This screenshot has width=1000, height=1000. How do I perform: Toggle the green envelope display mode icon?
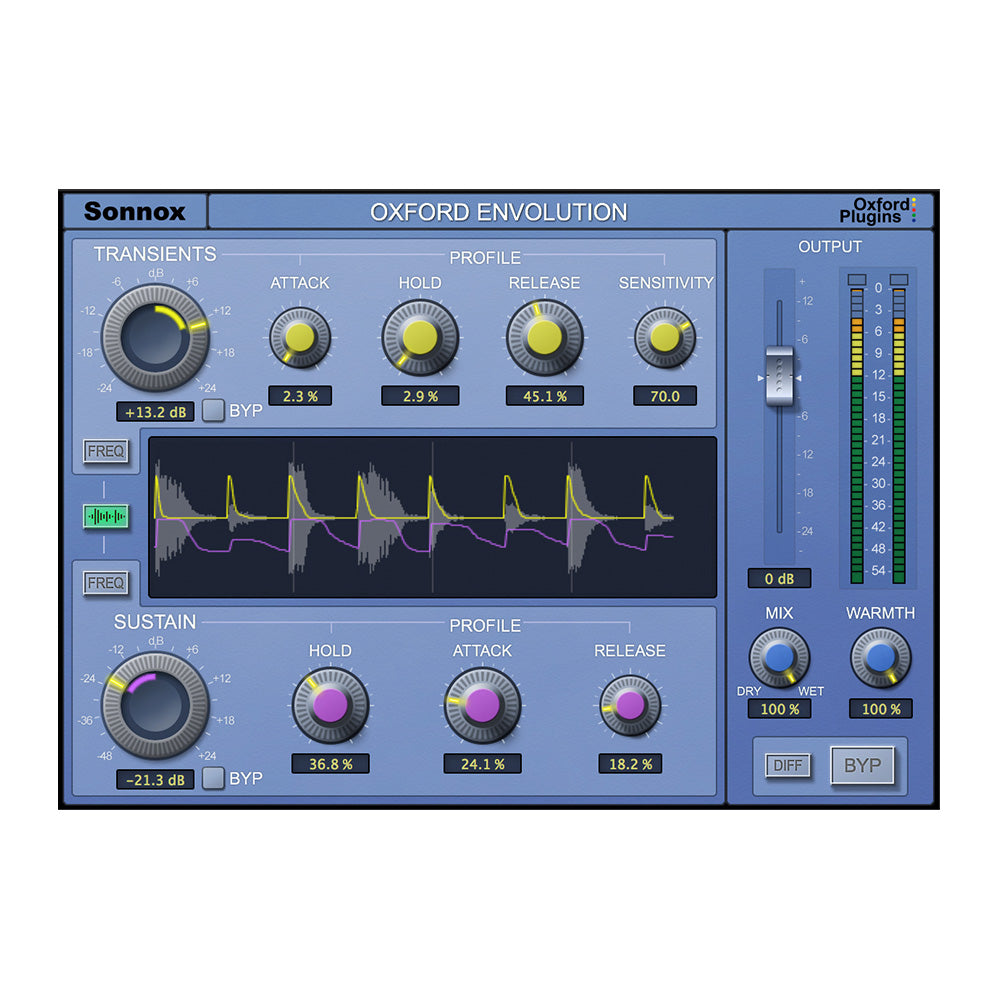coord(107,517)
